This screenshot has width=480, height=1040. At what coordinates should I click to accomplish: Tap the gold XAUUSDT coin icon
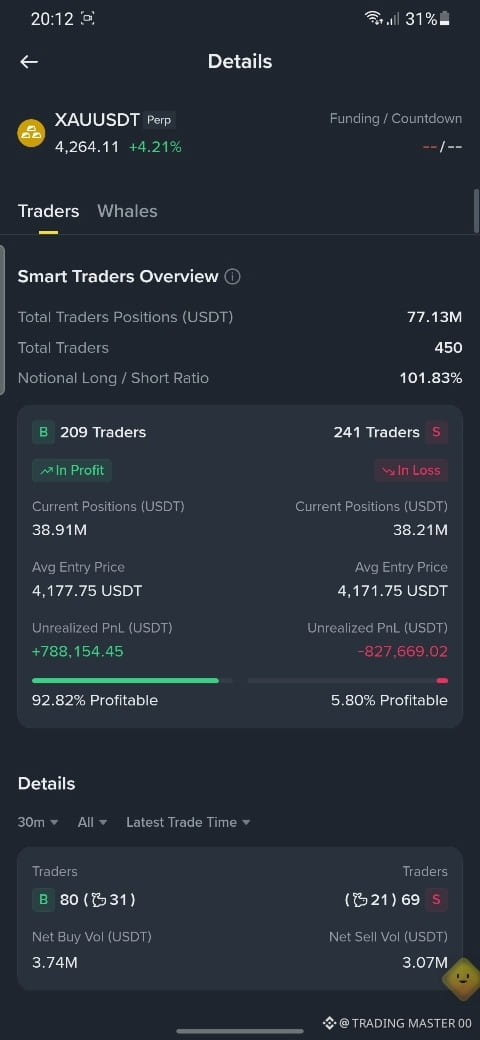point(31,133)
